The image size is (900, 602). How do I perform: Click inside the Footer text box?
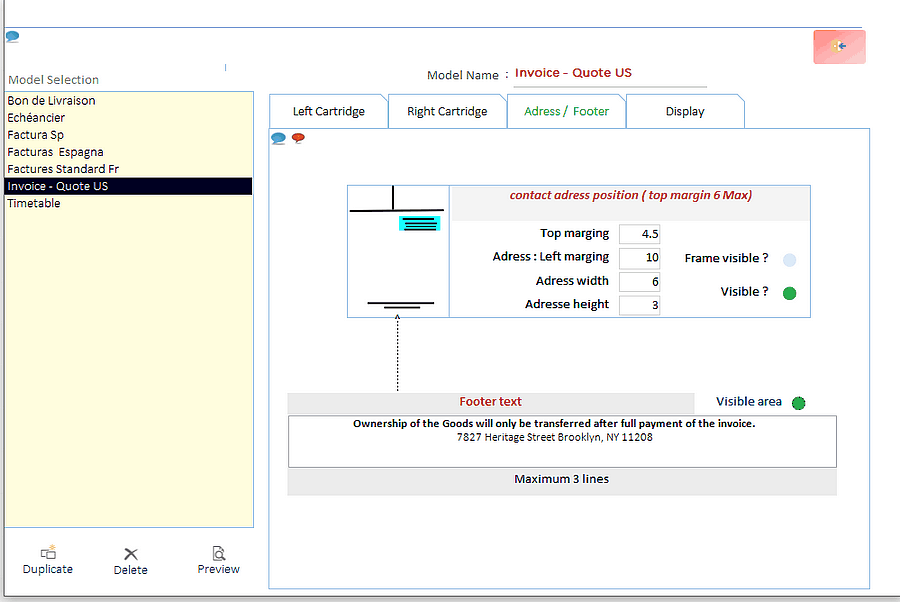[562, 441]
